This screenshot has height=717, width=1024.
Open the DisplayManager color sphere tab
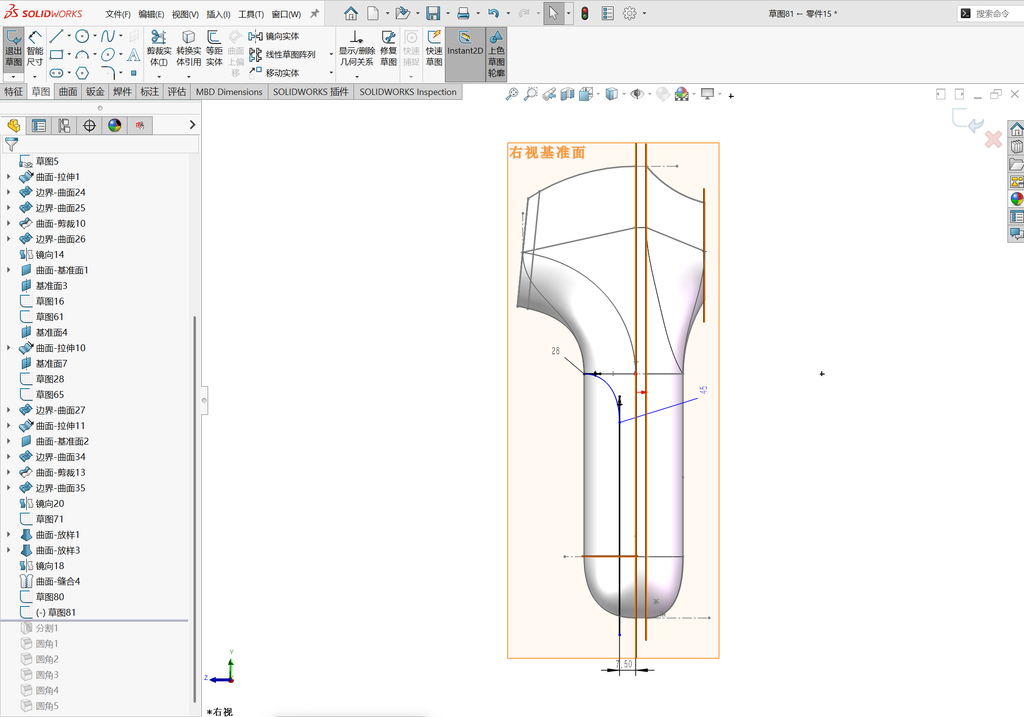coord(115,125)
